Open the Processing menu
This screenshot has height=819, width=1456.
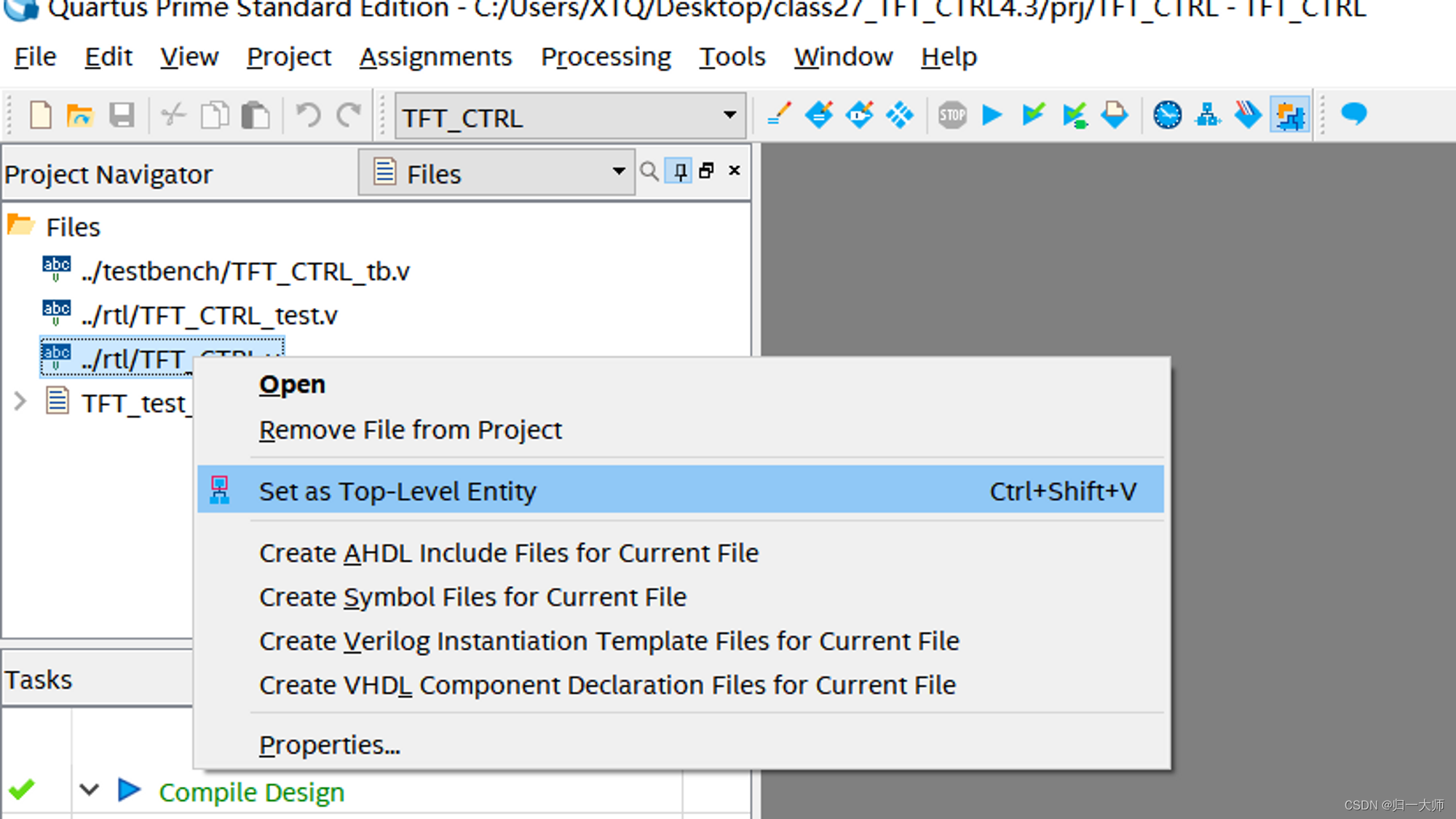coord(606,57)
